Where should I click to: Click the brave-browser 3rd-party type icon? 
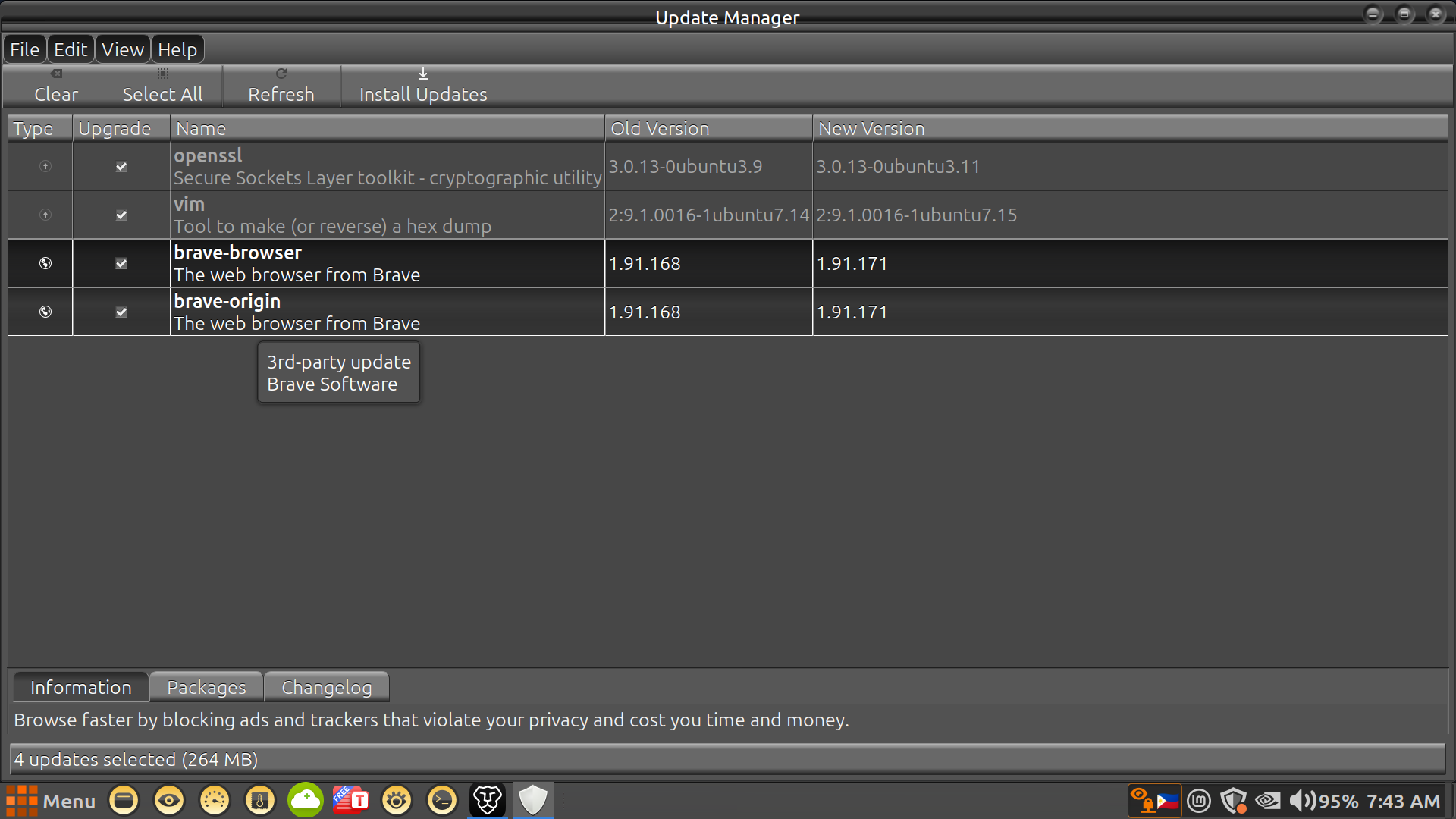click(45, 263)
